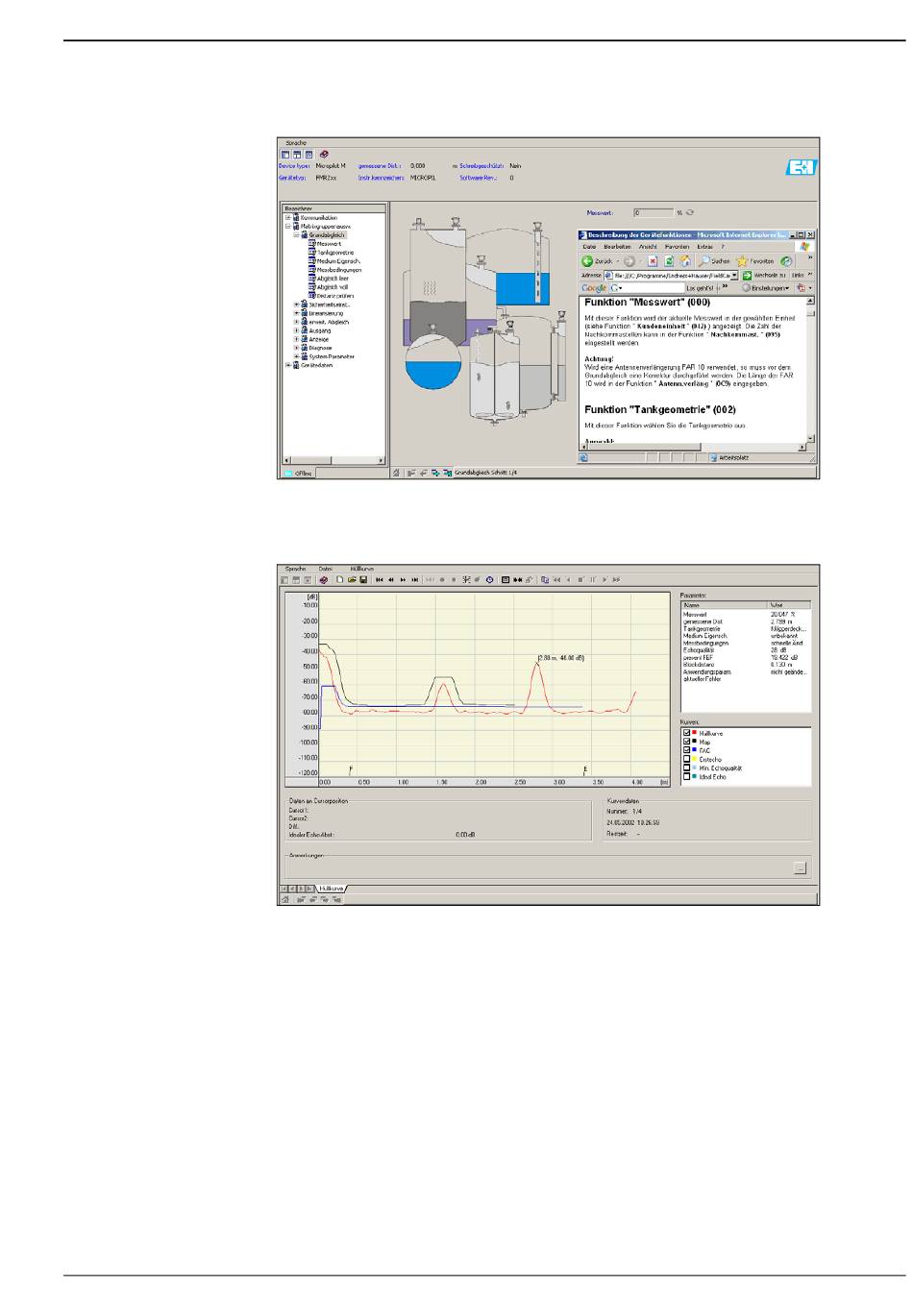Collapse the Grundabgleich tree node
This screenshot has height=1316, width=913.
pos(296,235)
